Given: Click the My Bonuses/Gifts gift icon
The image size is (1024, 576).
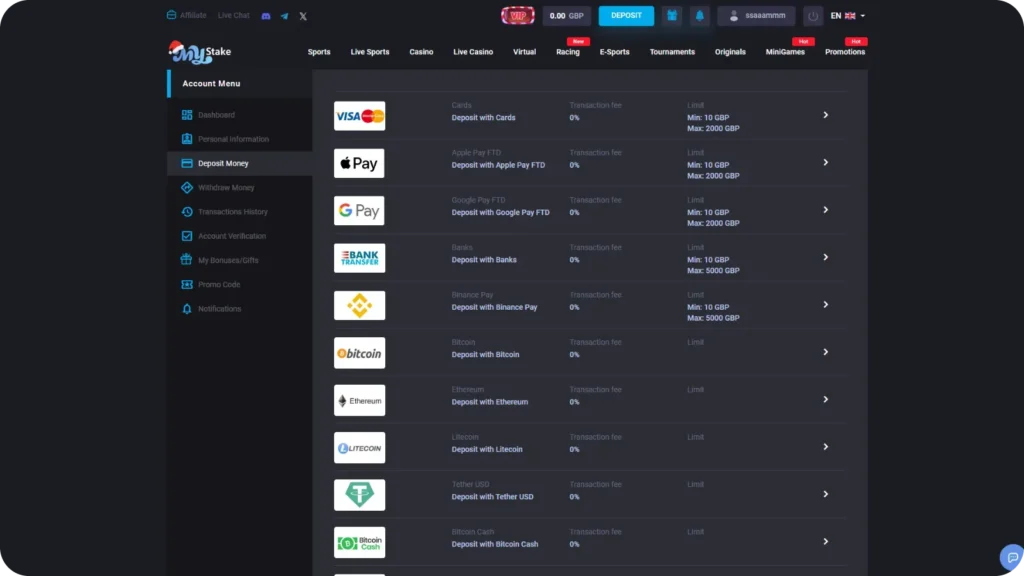Looking at the screenshot, I should (187, 260).
